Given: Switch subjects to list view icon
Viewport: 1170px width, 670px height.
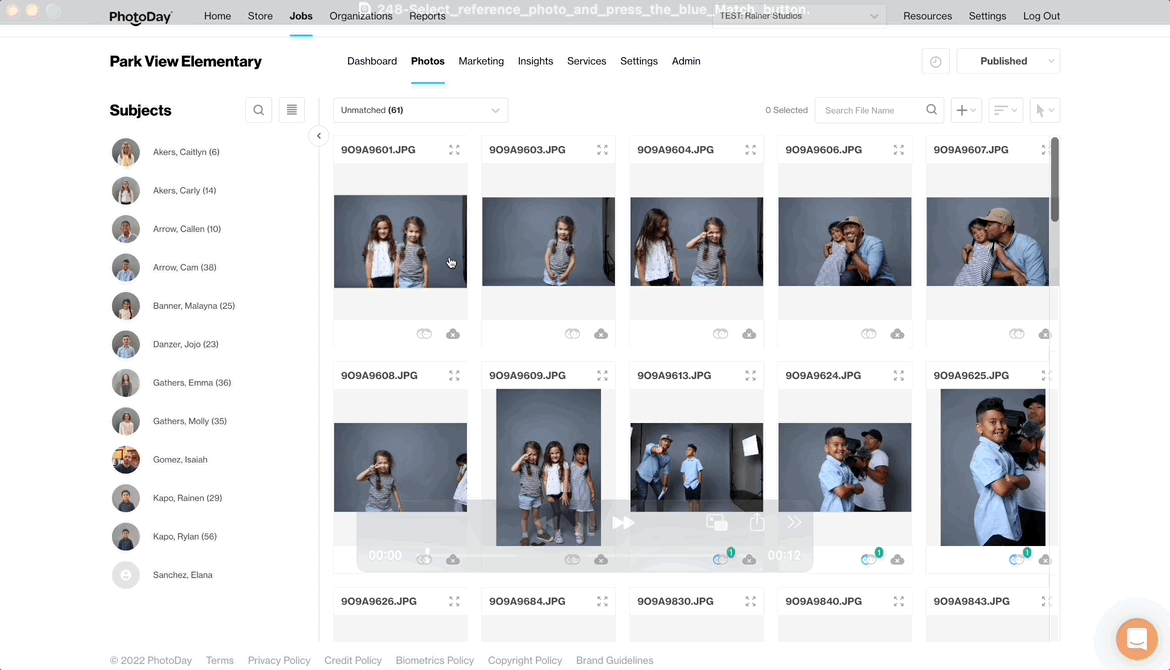Looking at the screenshot, I should [291, 110].
